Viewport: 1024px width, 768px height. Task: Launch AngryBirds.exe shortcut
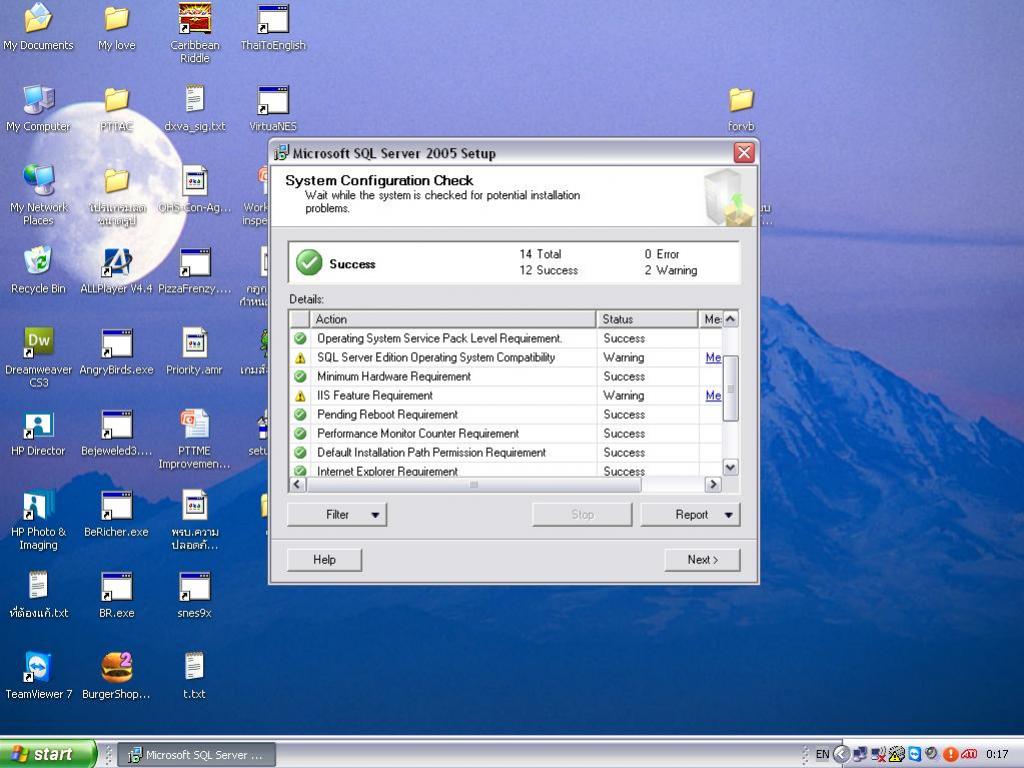coord(117,351)
